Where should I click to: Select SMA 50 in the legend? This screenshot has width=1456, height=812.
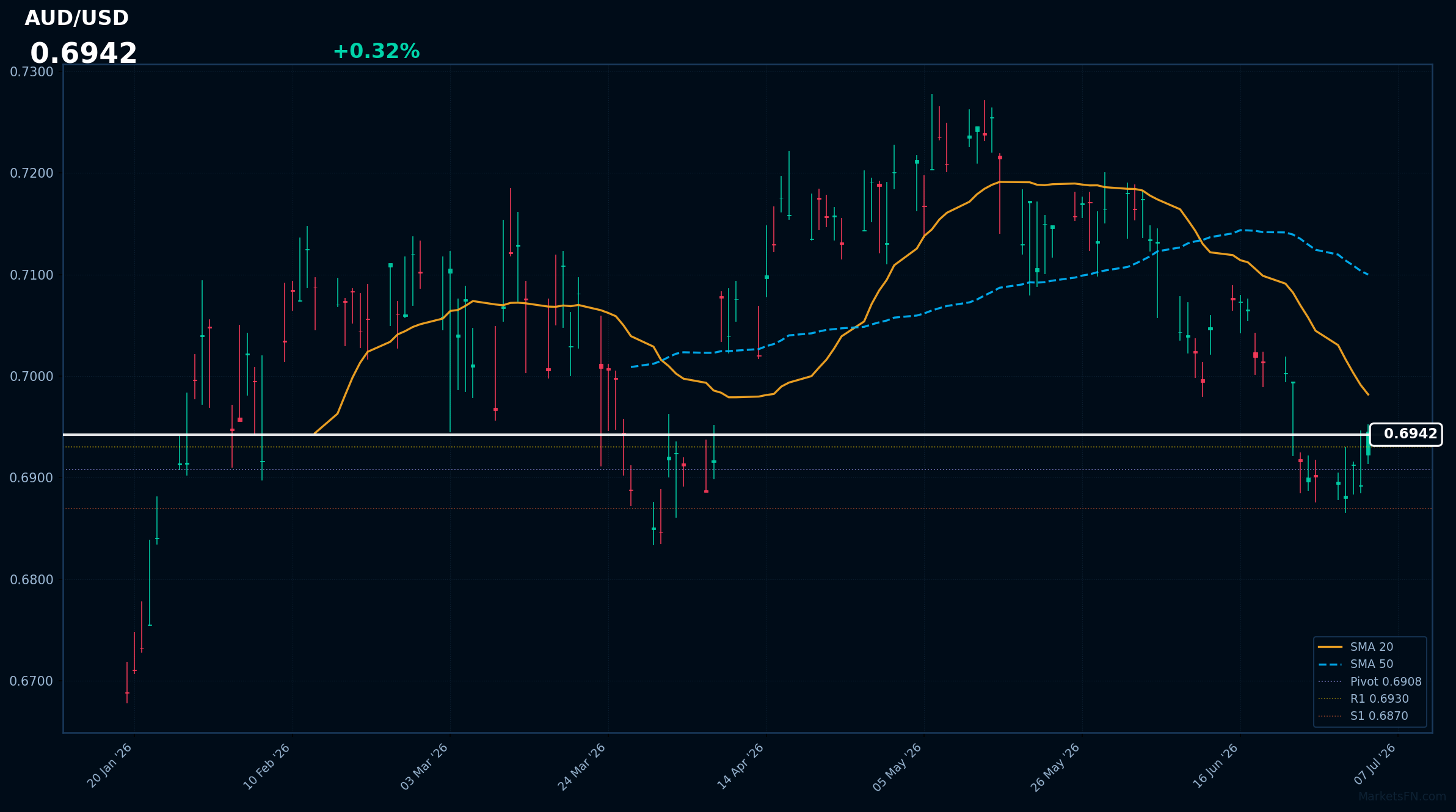pos(1356,664)
